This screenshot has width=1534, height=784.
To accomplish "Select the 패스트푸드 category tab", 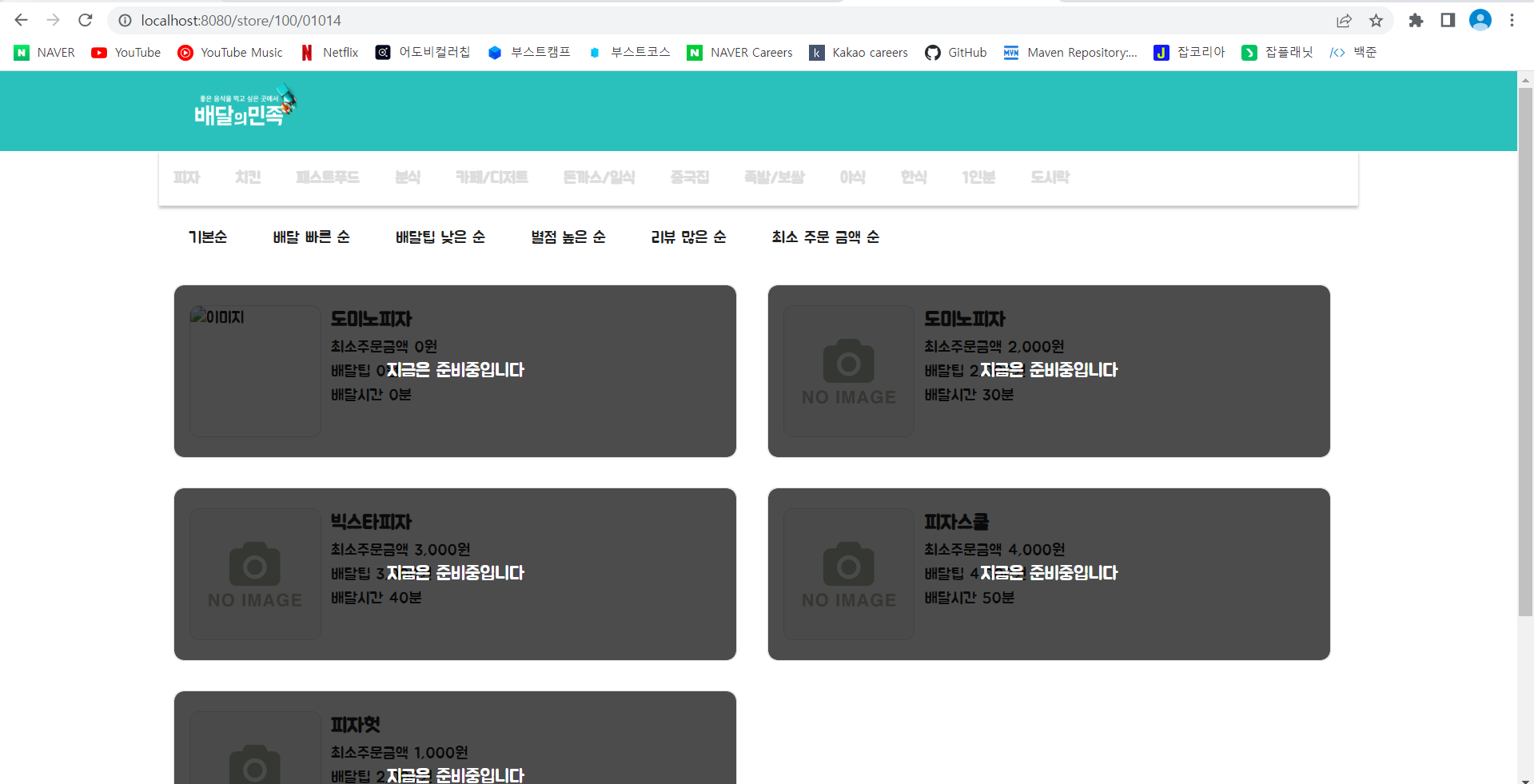I will click(x=328, y=177).
